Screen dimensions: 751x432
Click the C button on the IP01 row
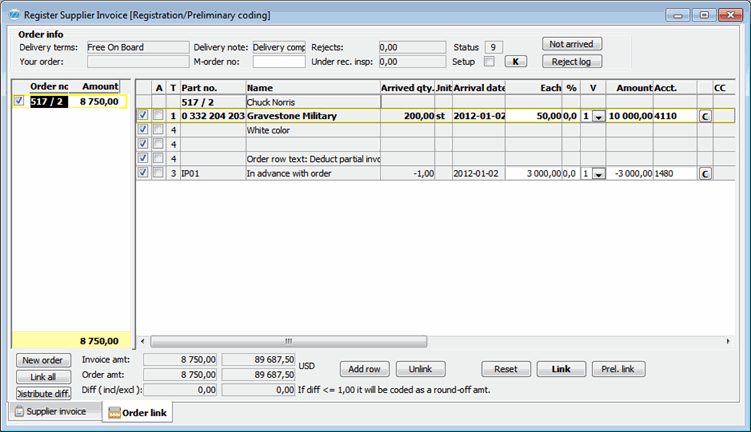click(704, 174)
